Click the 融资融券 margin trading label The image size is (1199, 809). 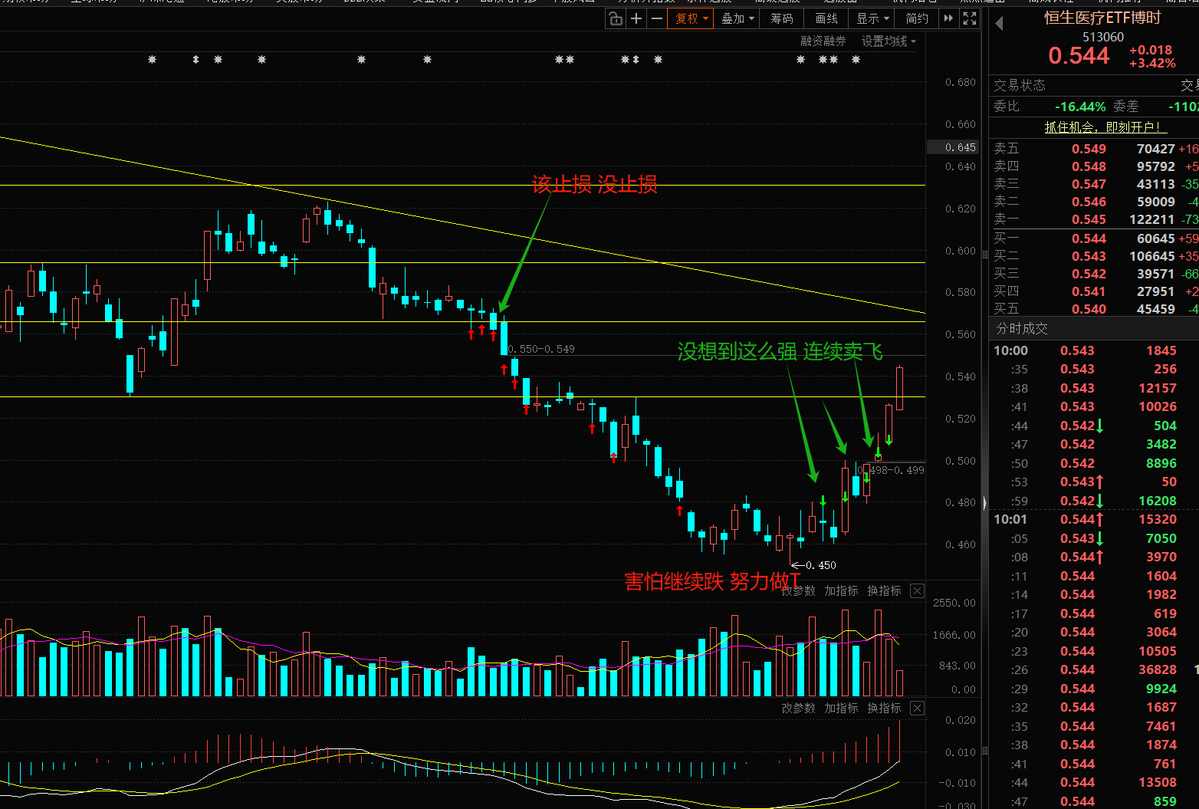823,41
